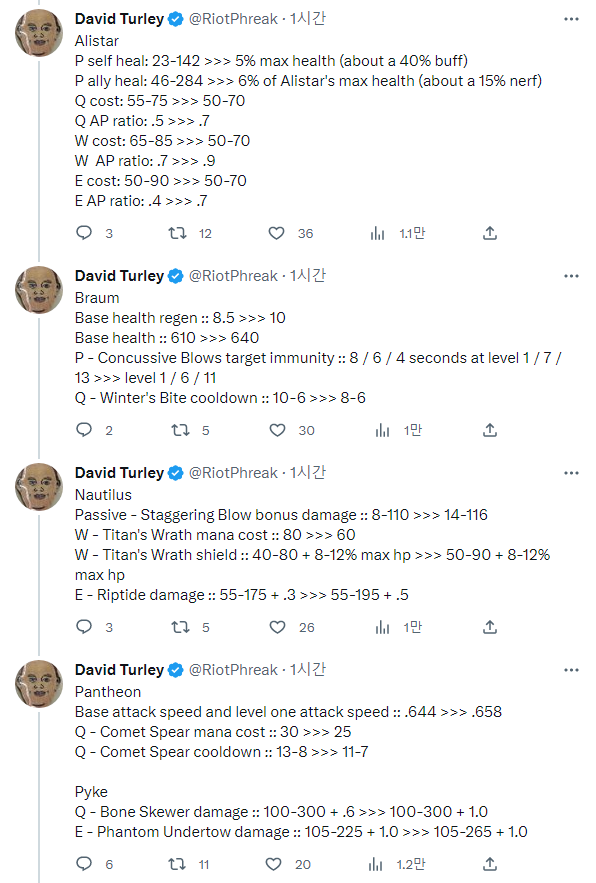Viewport: 596px width, 883px height.
Task: Like the Braum tweet
Action: click(277, 430)
